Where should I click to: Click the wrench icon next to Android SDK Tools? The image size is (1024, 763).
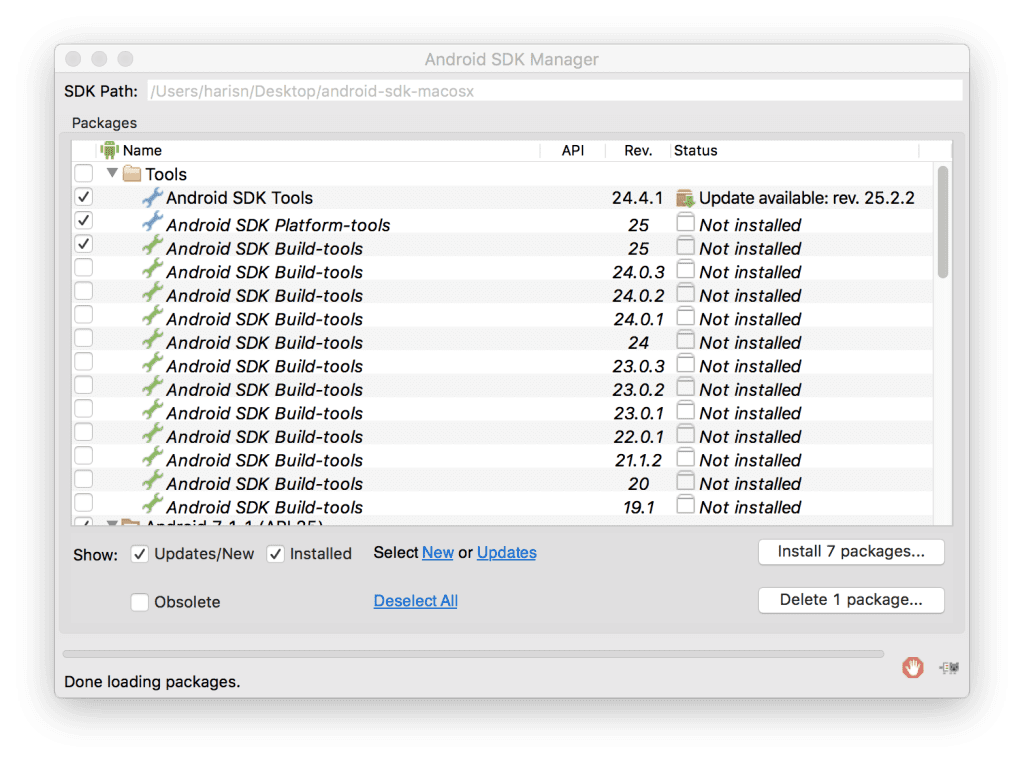click(x=151, y=197)
